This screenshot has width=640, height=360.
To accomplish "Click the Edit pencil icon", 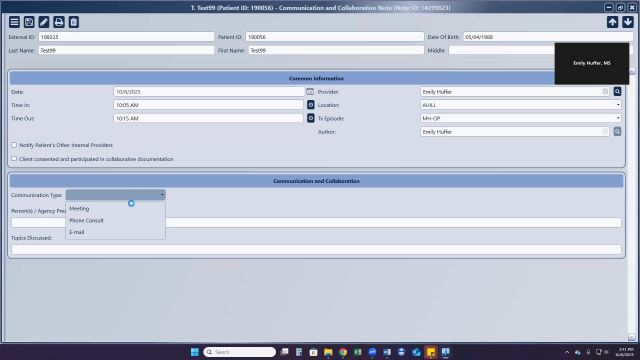I will click(x=44, y=22).
